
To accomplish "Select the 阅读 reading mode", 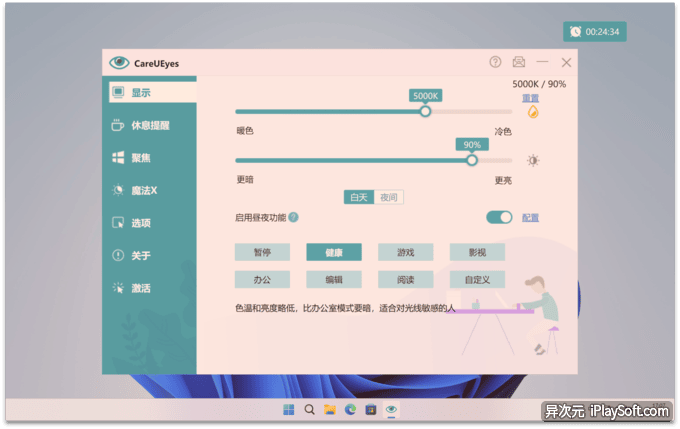I will click(x=405, y=280).
